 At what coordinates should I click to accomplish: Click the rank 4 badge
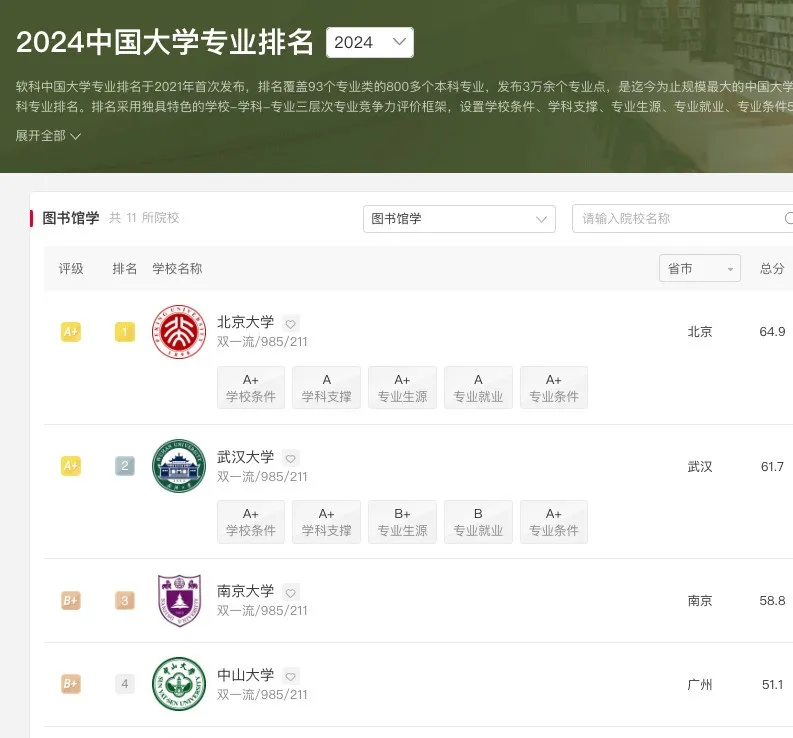[x=125, y=684]
